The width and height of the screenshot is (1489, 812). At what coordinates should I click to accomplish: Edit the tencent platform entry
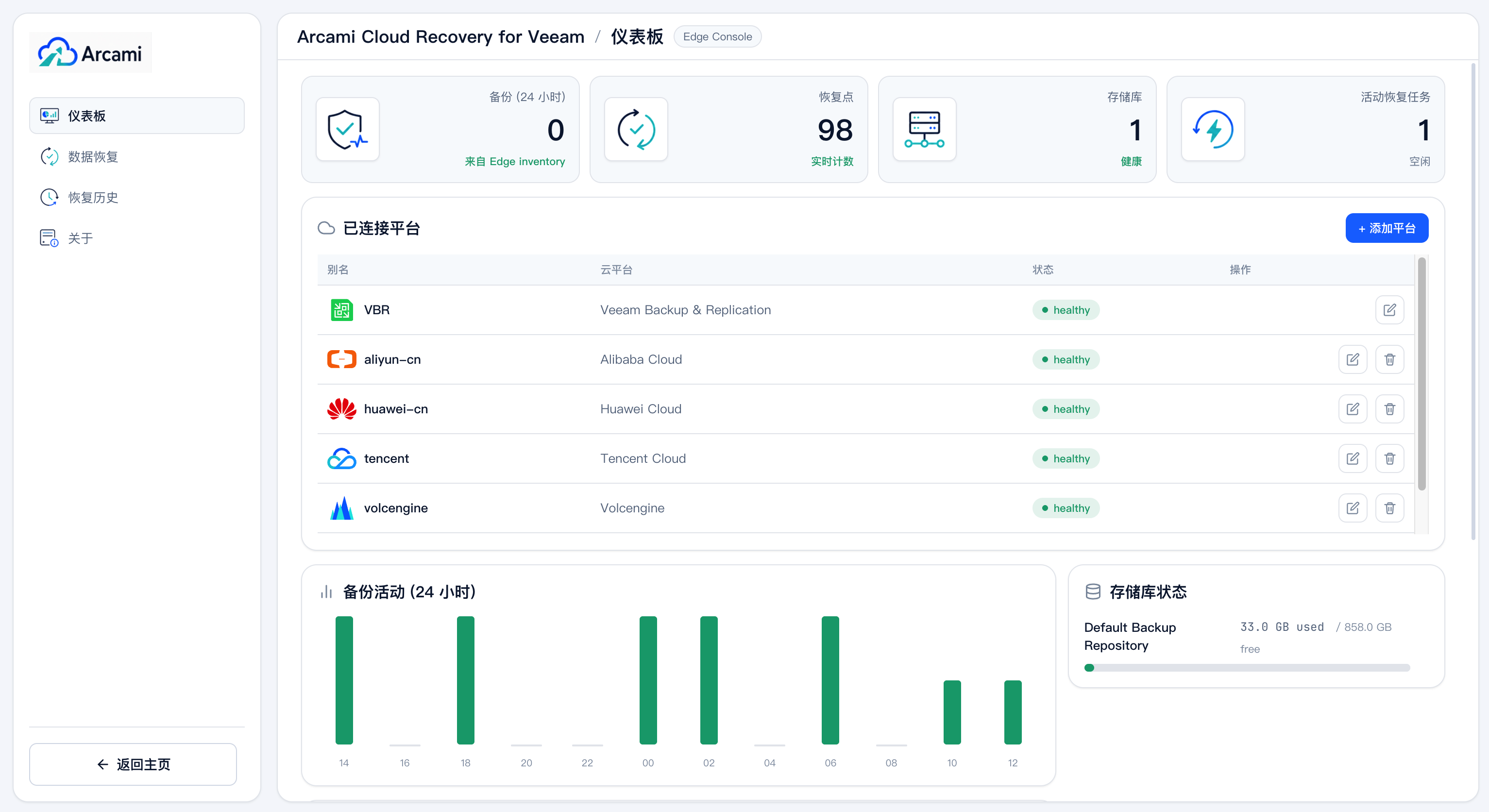[x=1353, y=458]
